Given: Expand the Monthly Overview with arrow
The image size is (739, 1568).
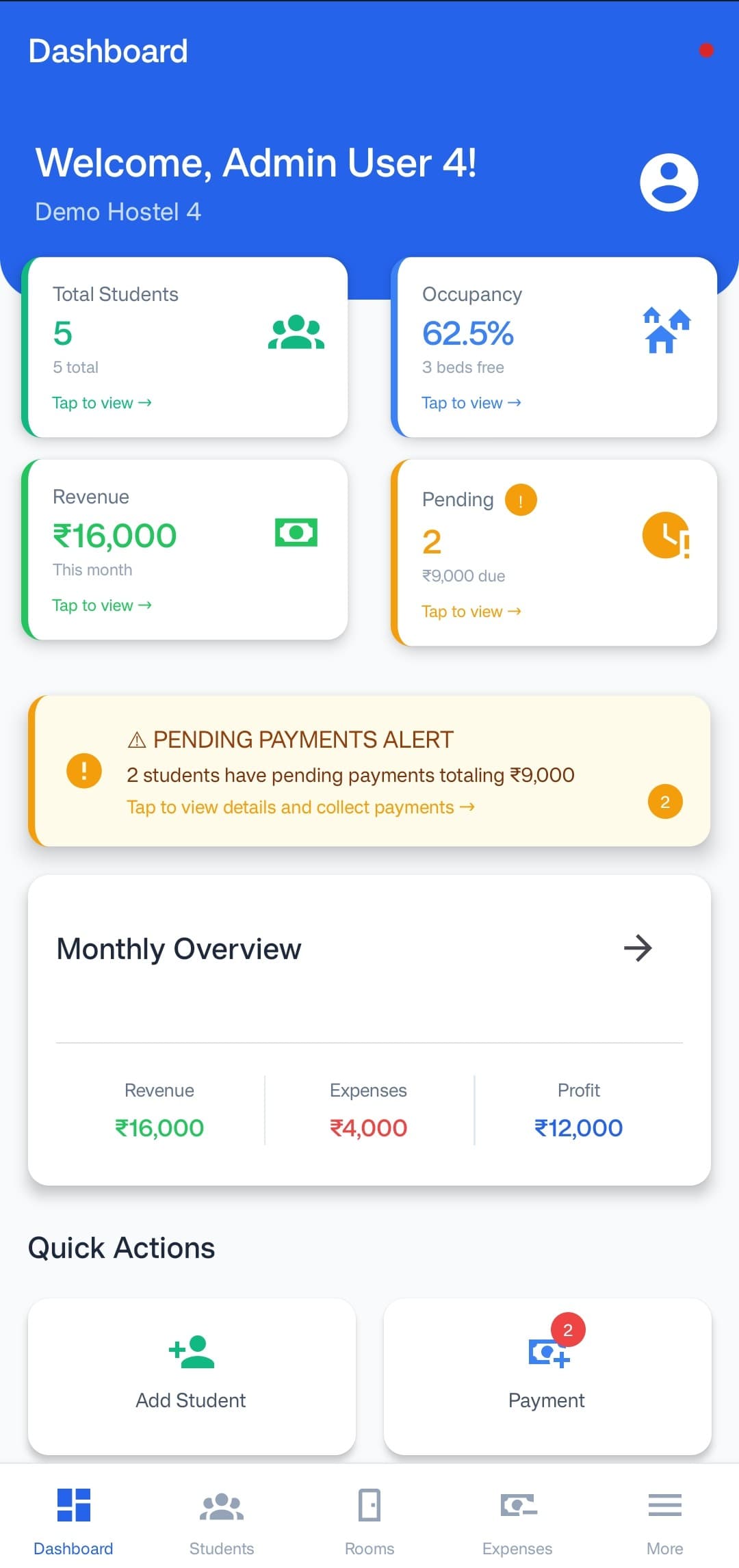Looking at the screenshot, I should [638, 949].
